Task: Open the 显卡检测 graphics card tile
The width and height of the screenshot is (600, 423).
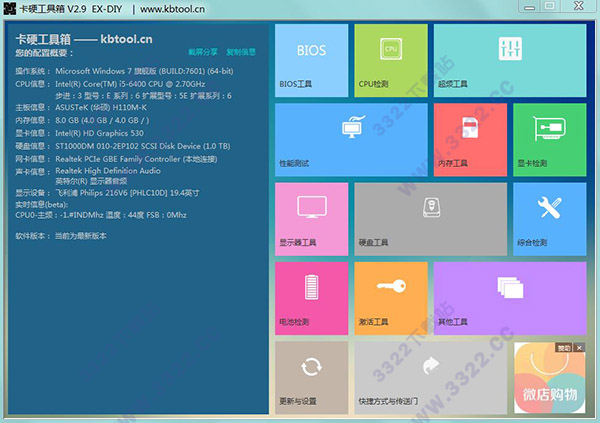Action: coord(549,140)
